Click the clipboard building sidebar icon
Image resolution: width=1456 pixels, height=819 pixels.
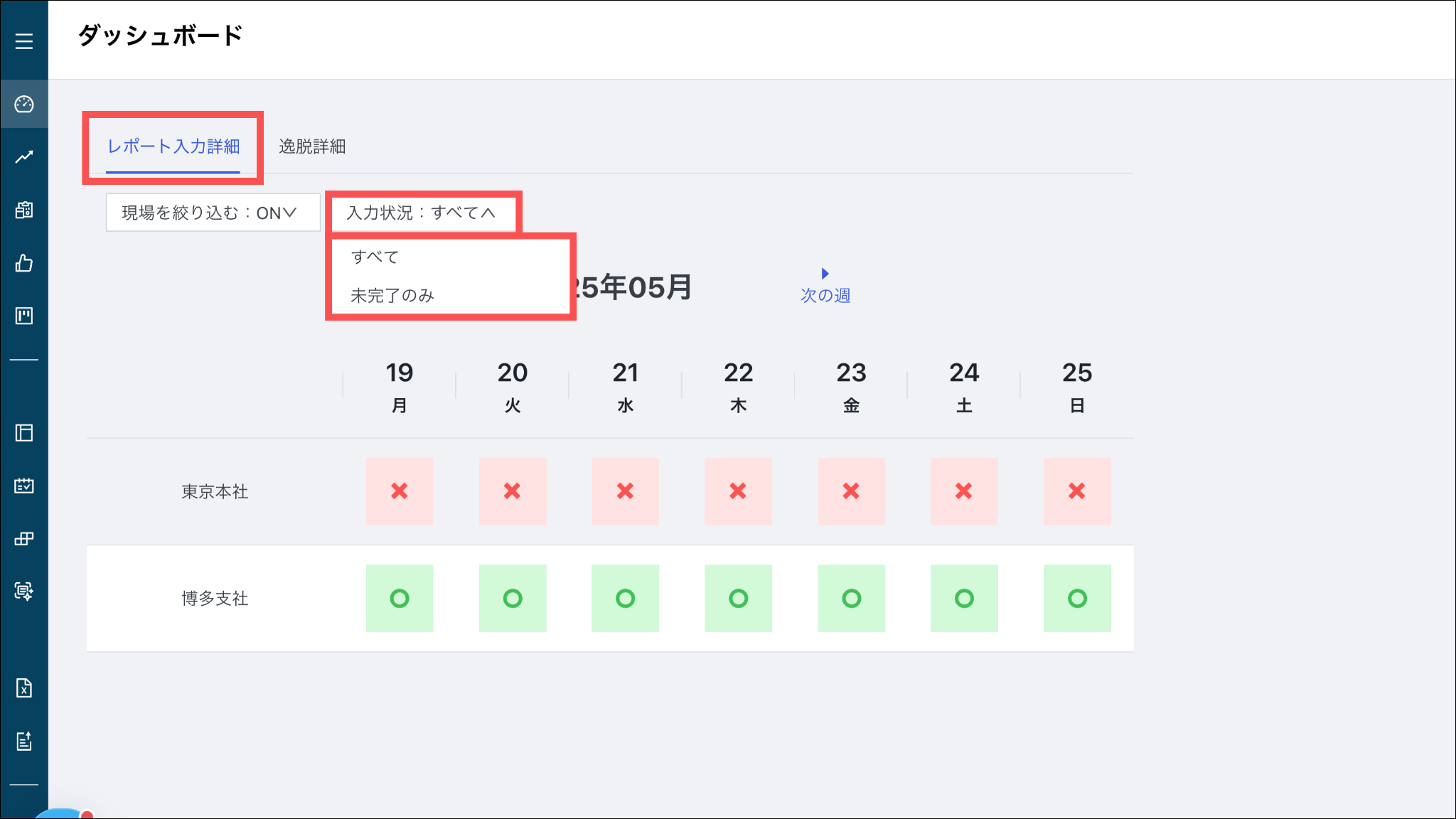24,210
